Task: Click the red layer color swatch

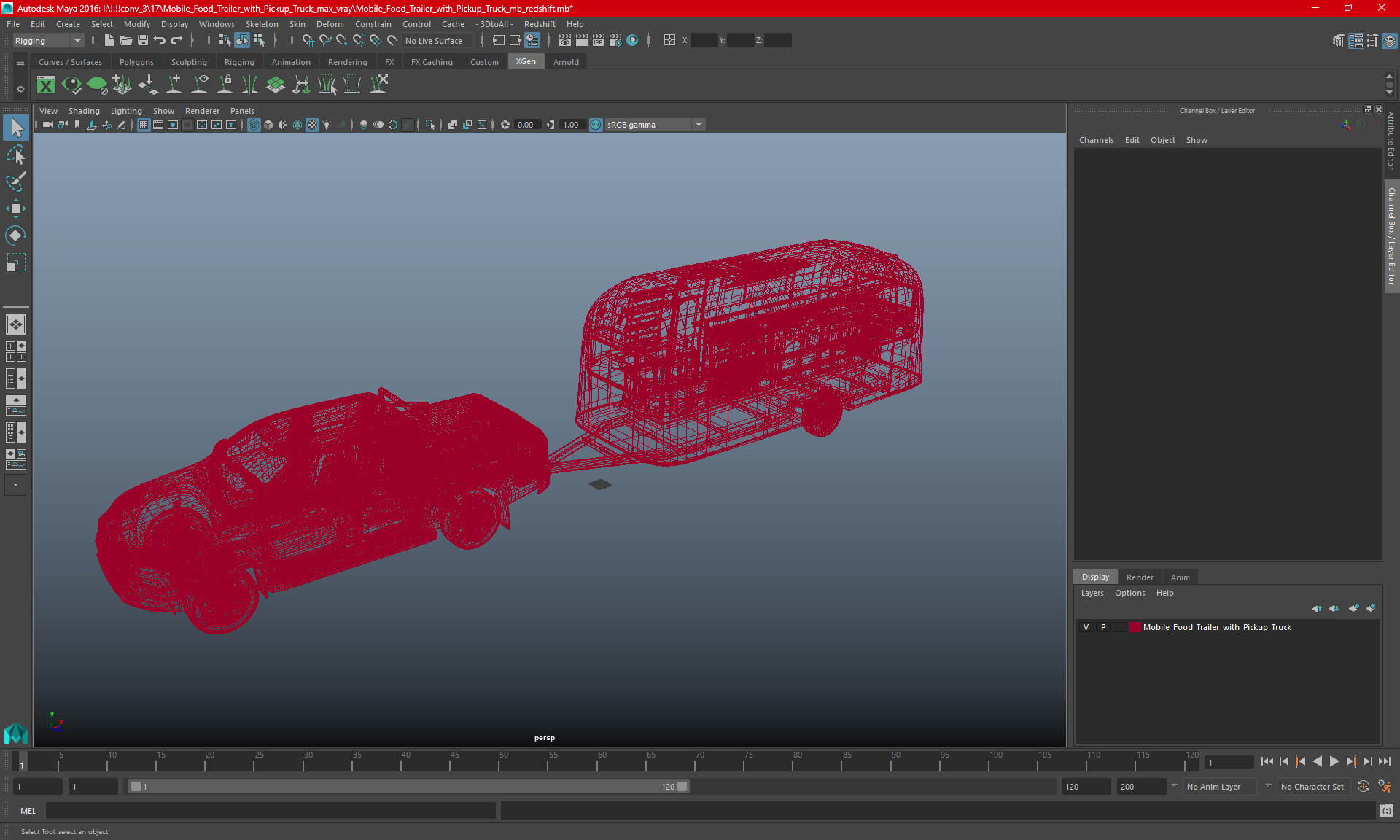Action: coord(1135,627)
